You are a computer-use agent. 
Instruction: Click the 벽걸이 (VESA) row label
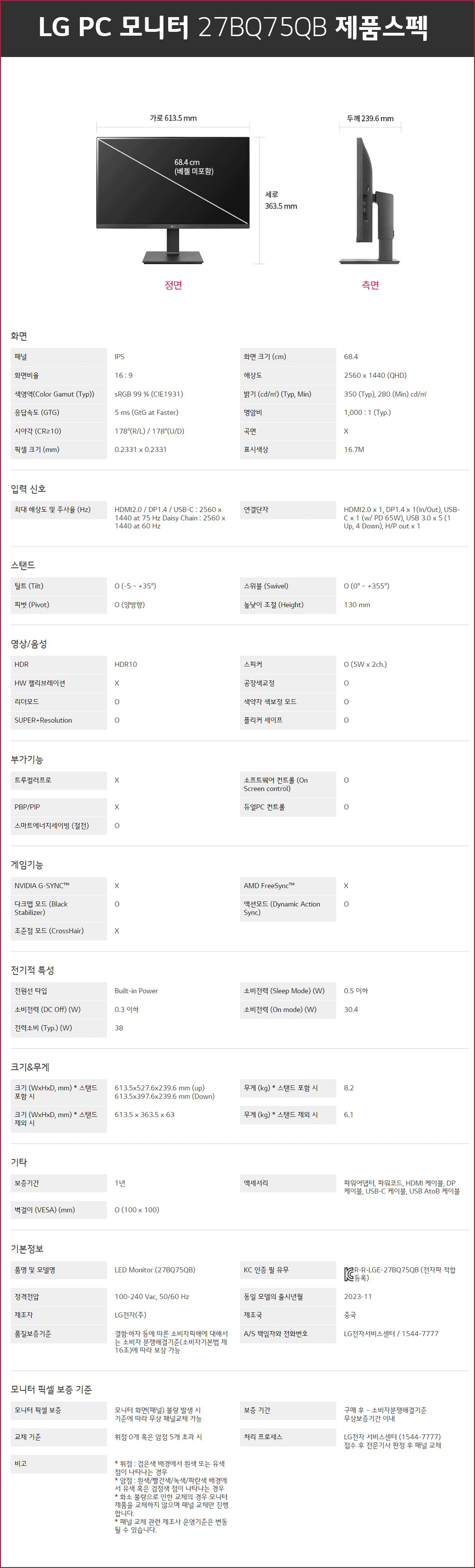coord(58,1210)
